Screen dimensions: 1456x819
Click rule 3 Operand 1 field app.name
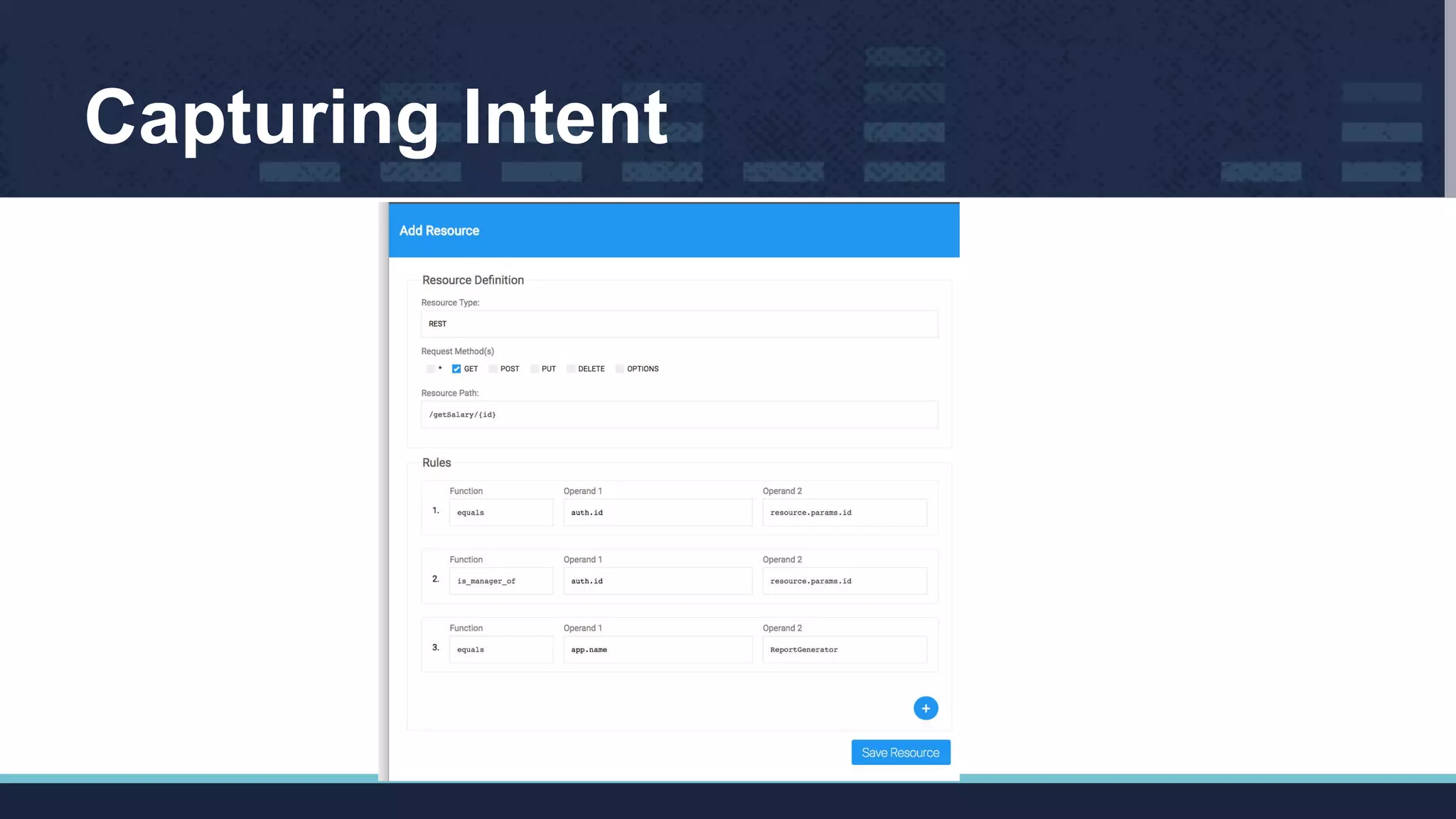pyautogui.click(x=658, y=650)
